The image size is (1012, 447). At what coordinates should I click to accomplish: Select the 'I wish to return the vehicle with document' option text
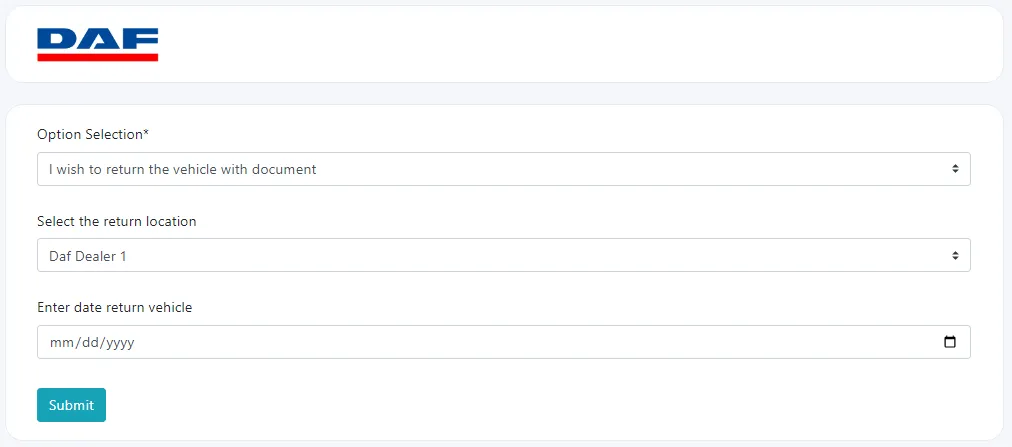coord(183,169)
